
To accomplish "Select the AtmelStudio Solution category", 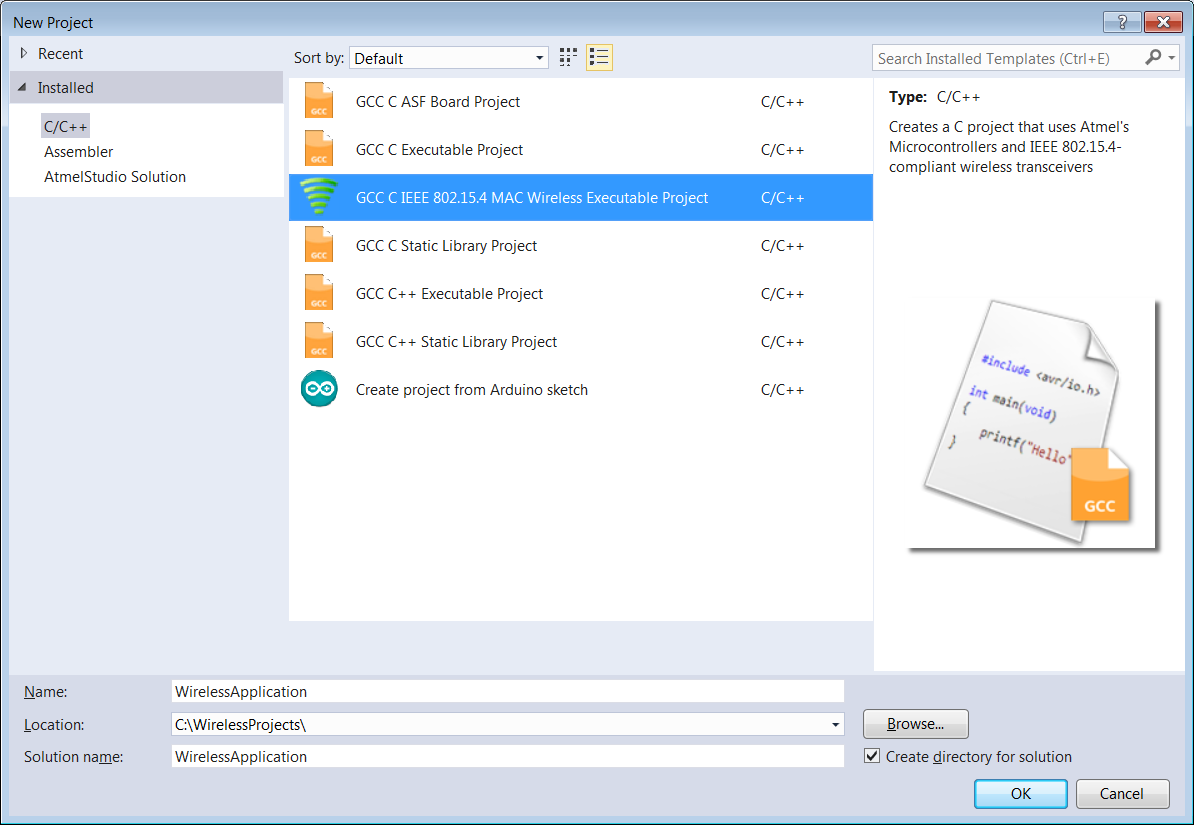I will click(x=115, y=177).
